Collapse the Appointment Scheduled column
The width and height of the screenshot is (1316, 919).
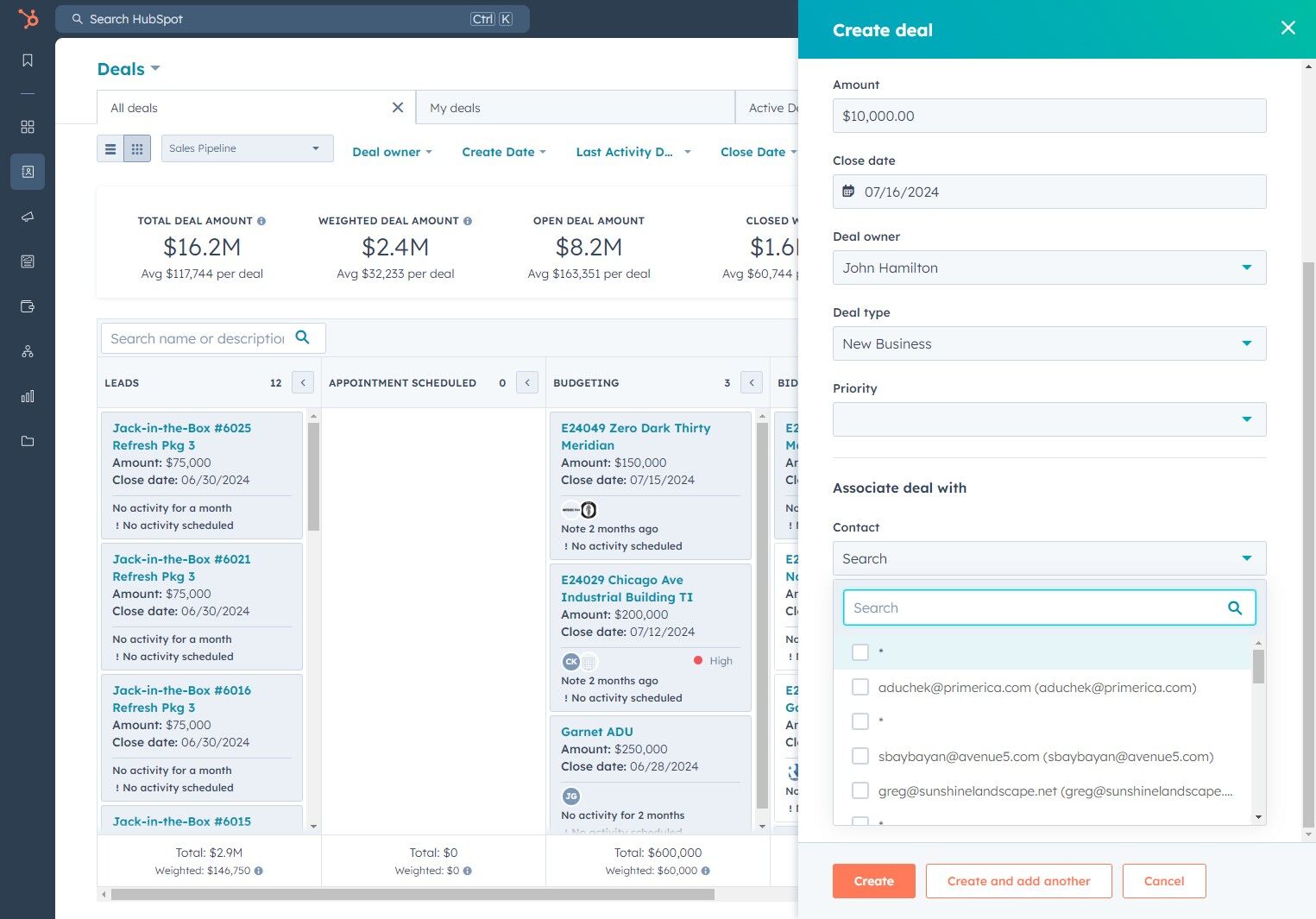click(527, 382)
